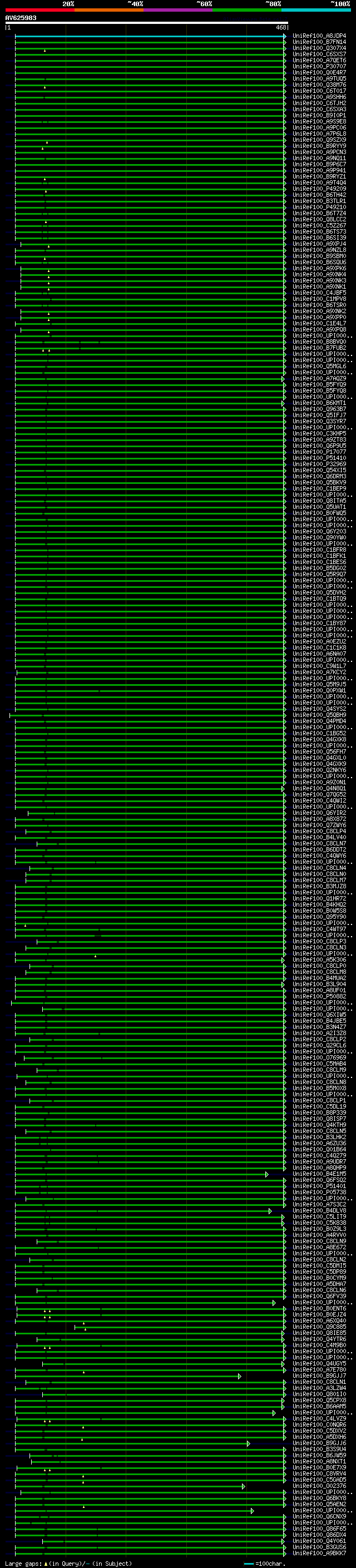356x1568 pixels.
Task: Open UniRef100_A9SSE8 entry
Action: [x=319, y=122]
